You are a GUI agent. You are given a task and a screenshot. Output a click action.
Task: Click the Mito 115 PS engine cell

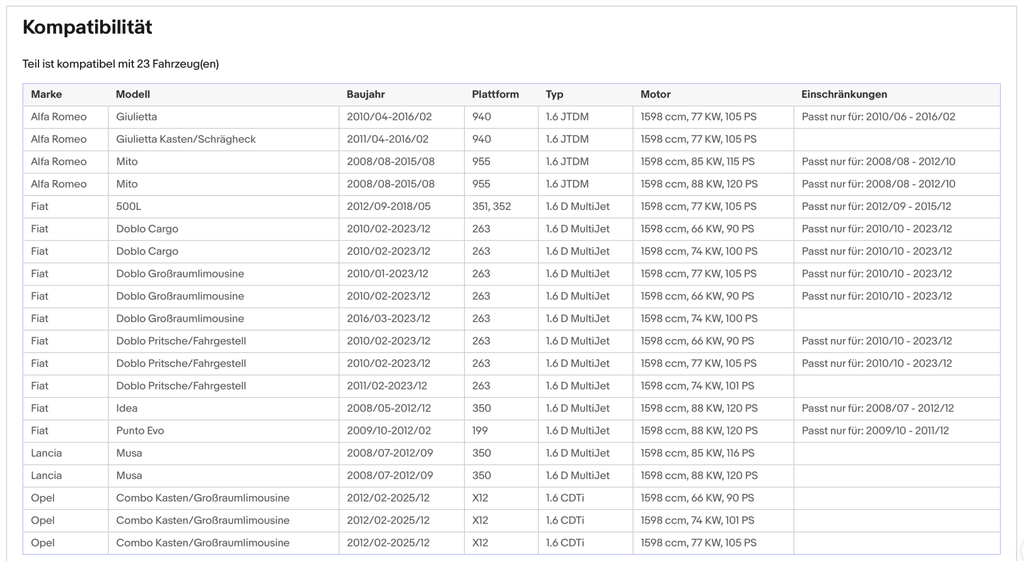pos(713,161)
